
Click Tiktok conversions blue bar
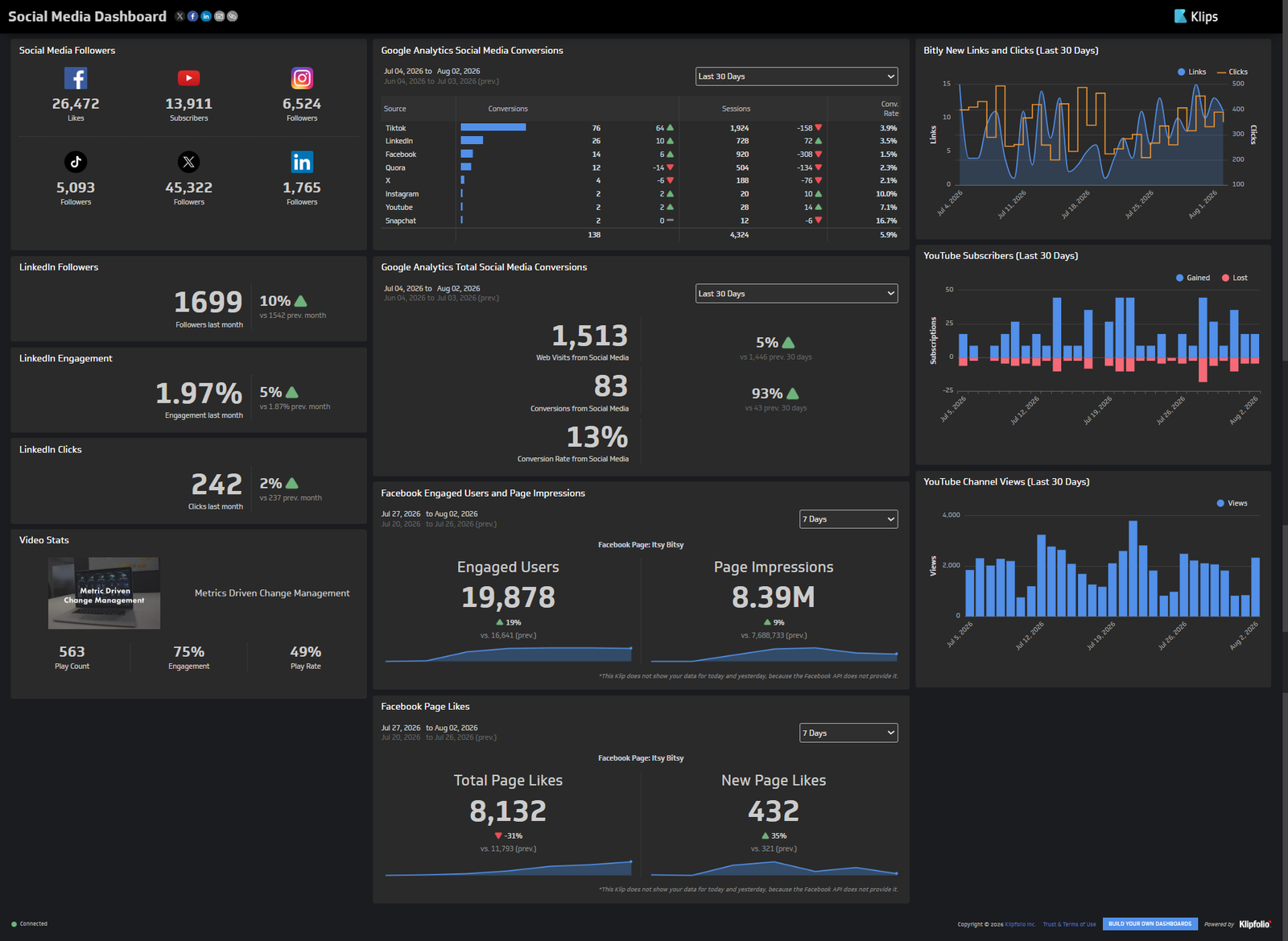(493, 127)
